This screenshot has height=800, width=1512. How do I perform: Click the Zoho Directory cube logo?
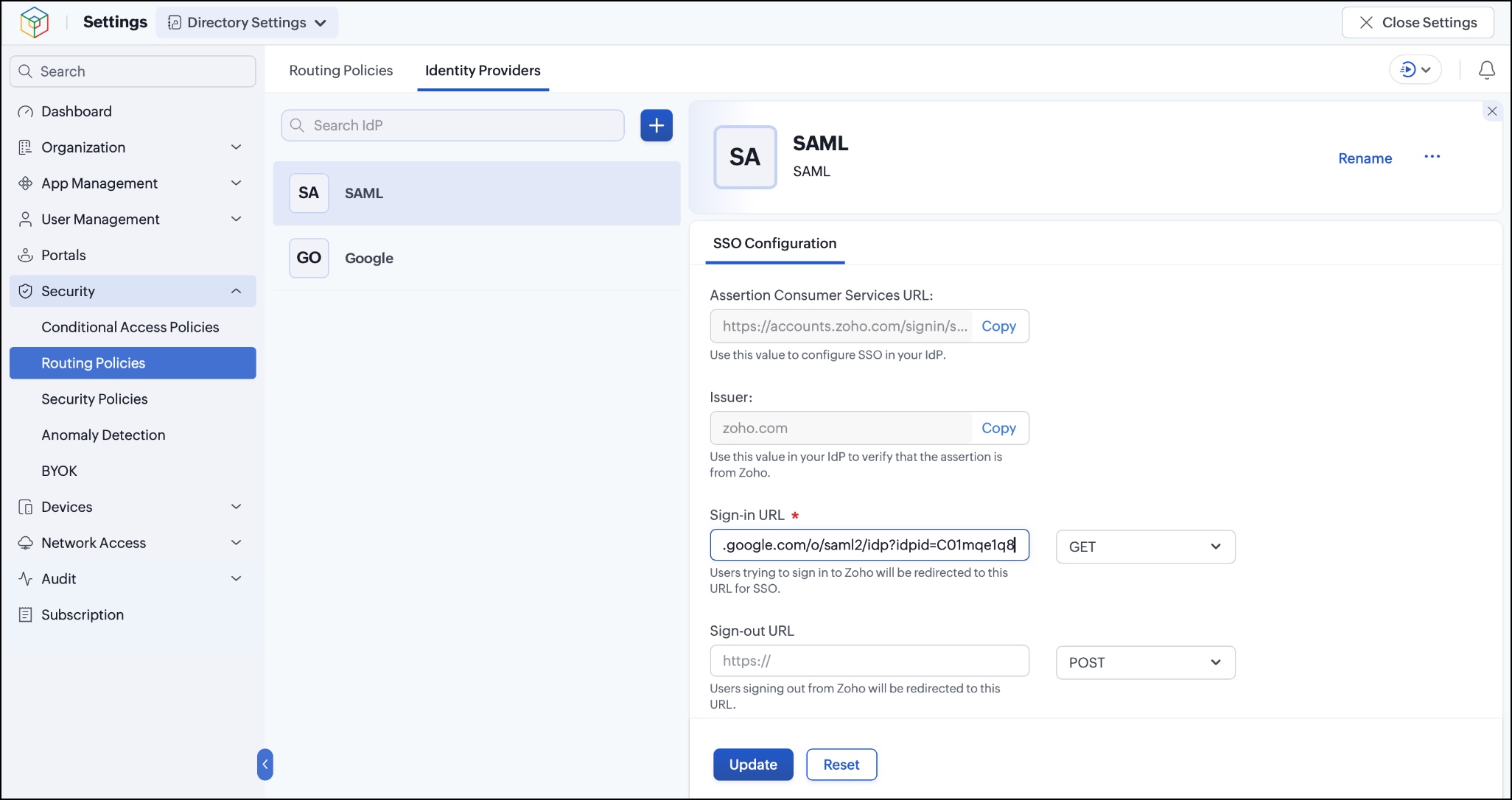pos(35,22)
